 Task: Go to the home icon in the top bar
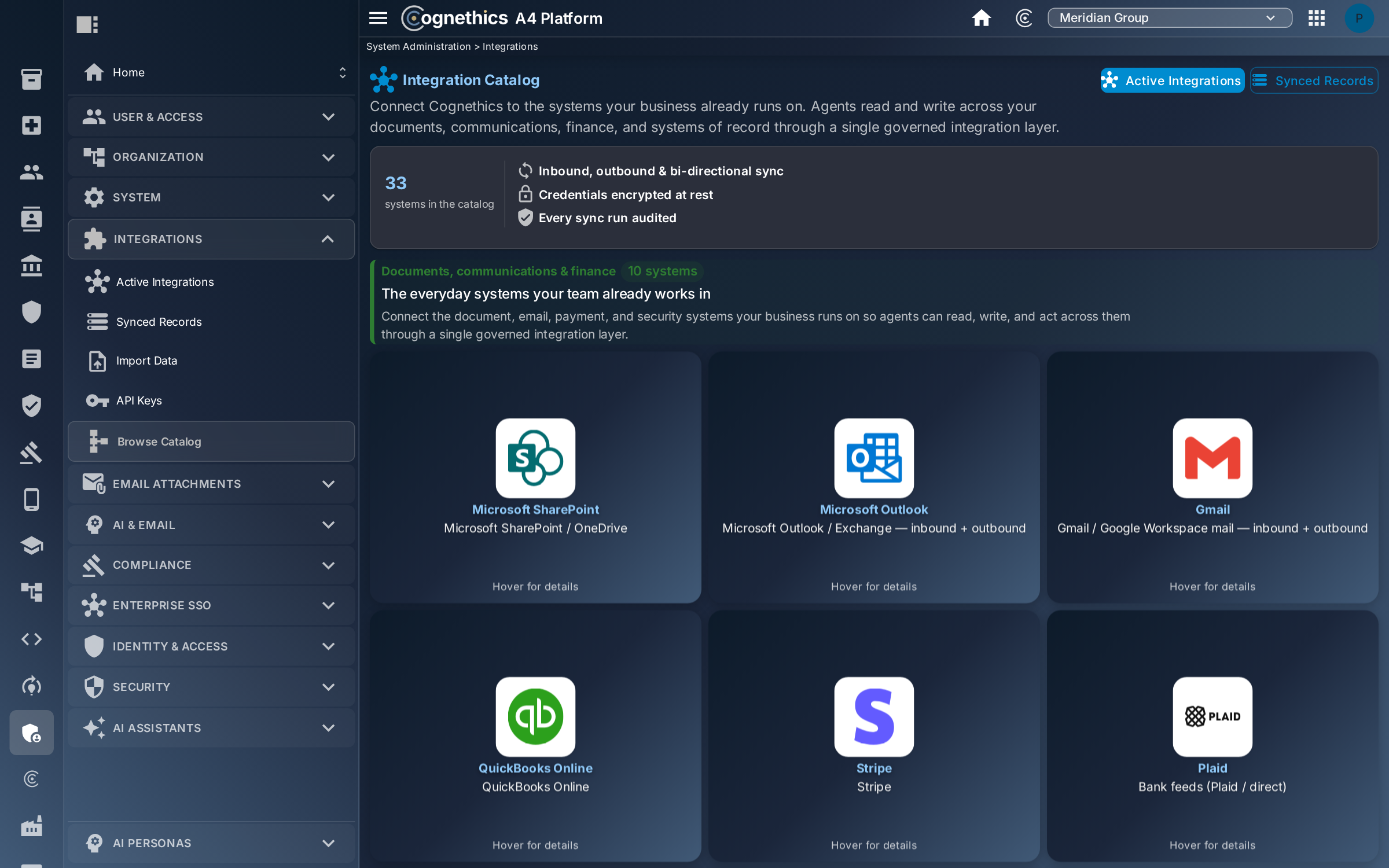pos(981,18)
